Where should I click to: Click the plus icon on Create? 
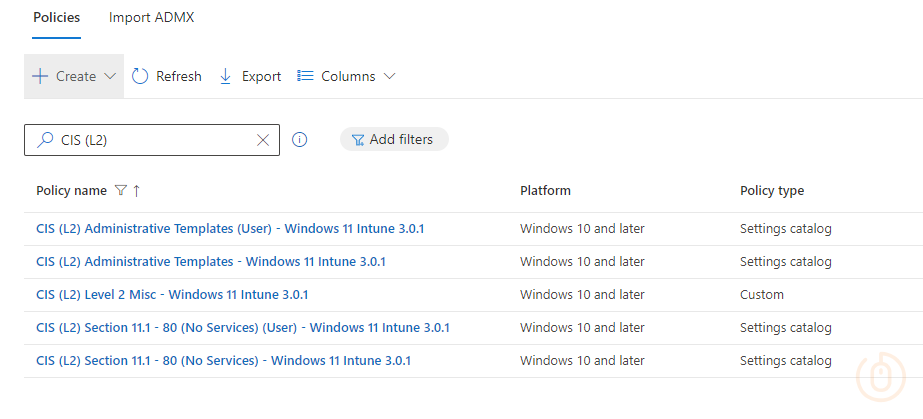40,76
